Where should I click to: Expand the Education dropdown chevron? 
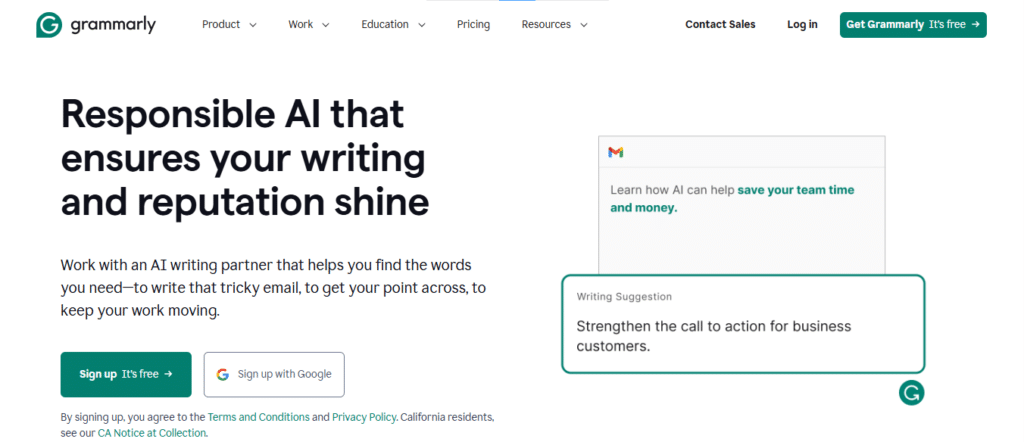(x=422, y=25)
